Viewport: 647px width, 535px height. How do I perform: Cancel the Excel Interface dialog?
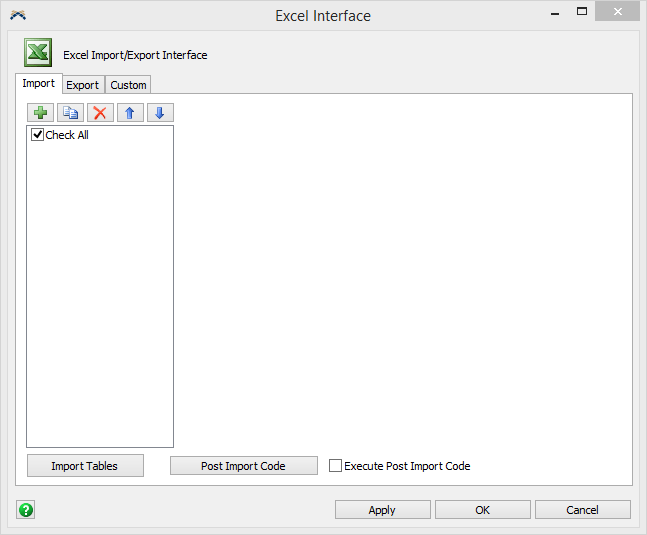click(x=582, y=510)
